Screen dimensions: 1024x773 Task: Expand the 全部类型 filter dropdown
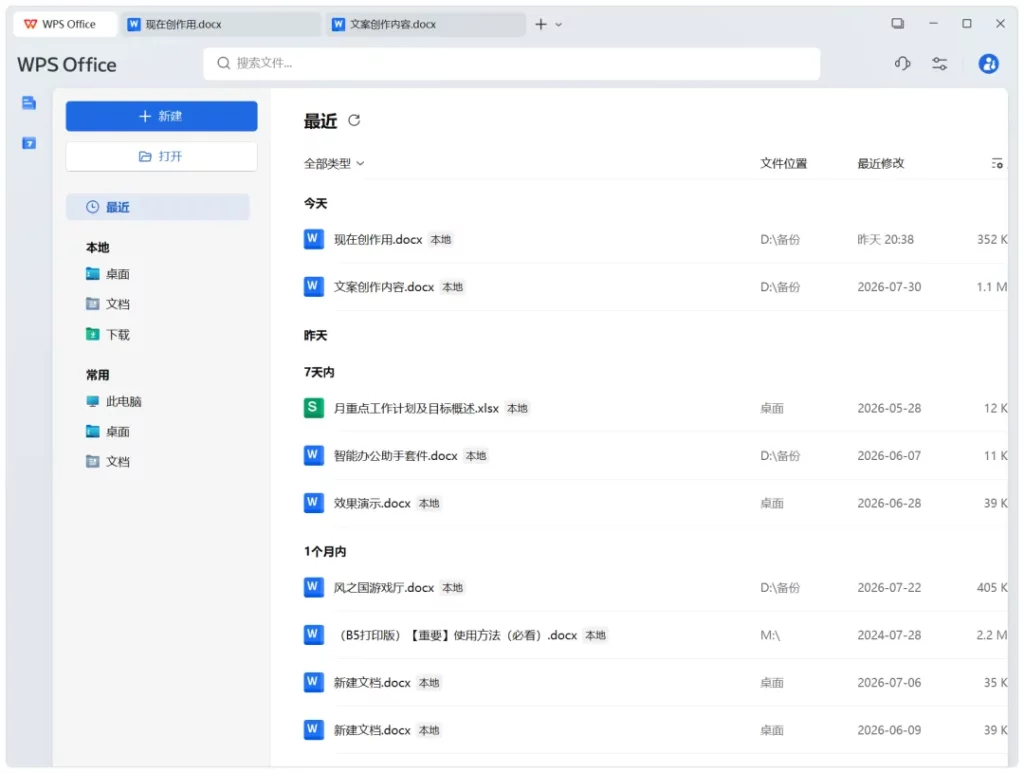pyautogui.click(x=334, y=163)
